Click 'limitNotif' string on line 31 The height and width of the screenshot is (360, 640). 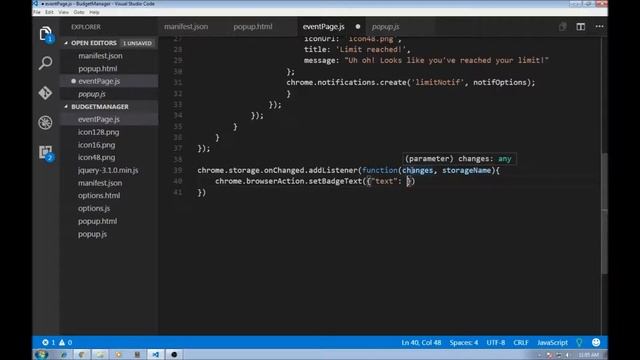point(438,82)
